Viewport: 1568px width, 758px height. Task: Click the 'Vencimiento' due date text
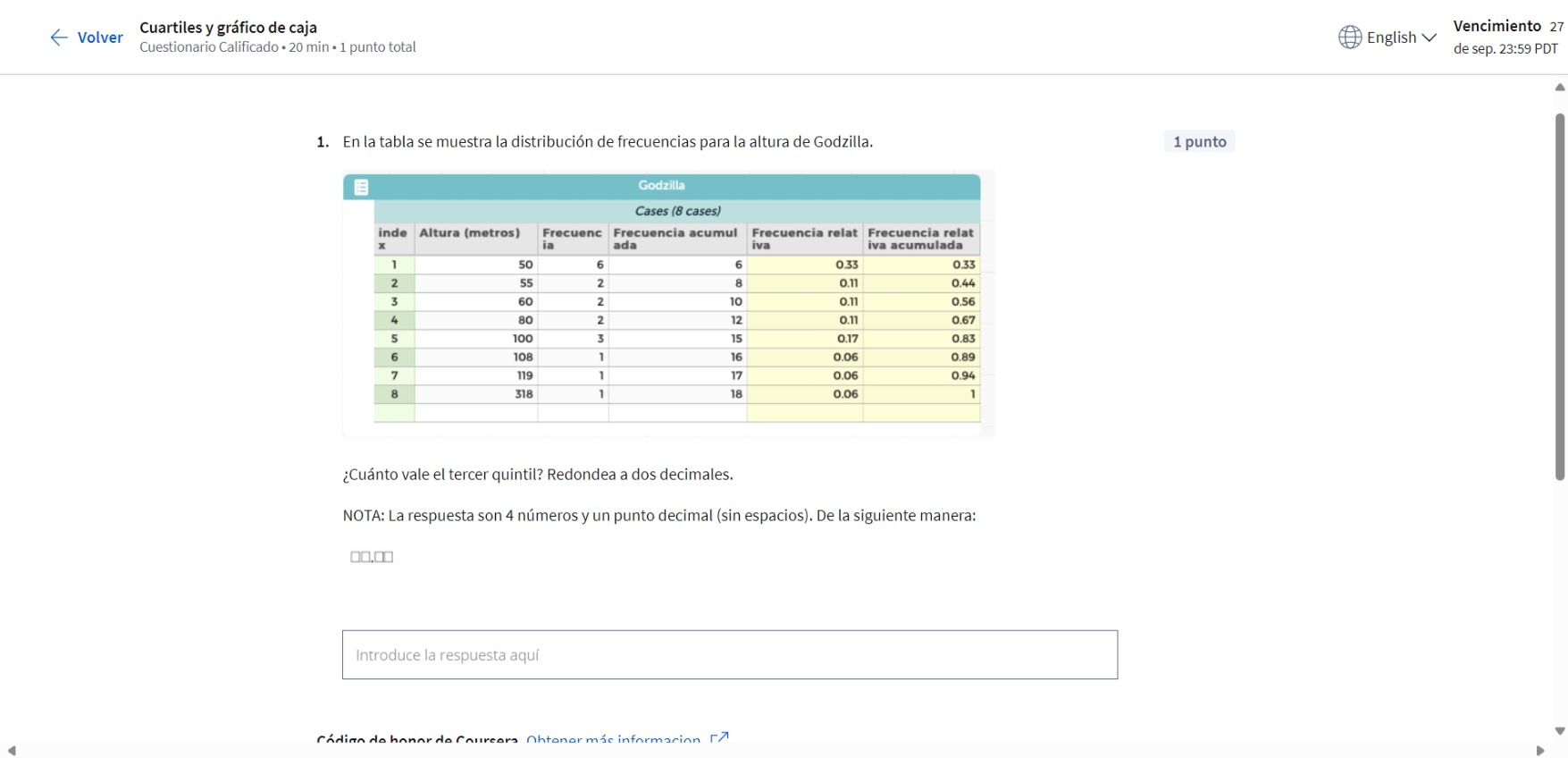[1497, 26]
